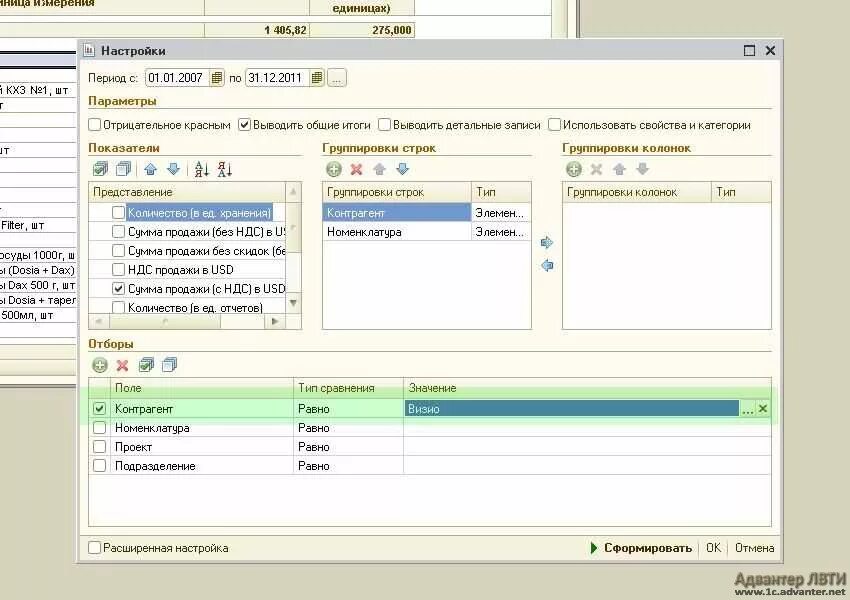Select Равно comparison for Контрагент filter

(348, 409)
